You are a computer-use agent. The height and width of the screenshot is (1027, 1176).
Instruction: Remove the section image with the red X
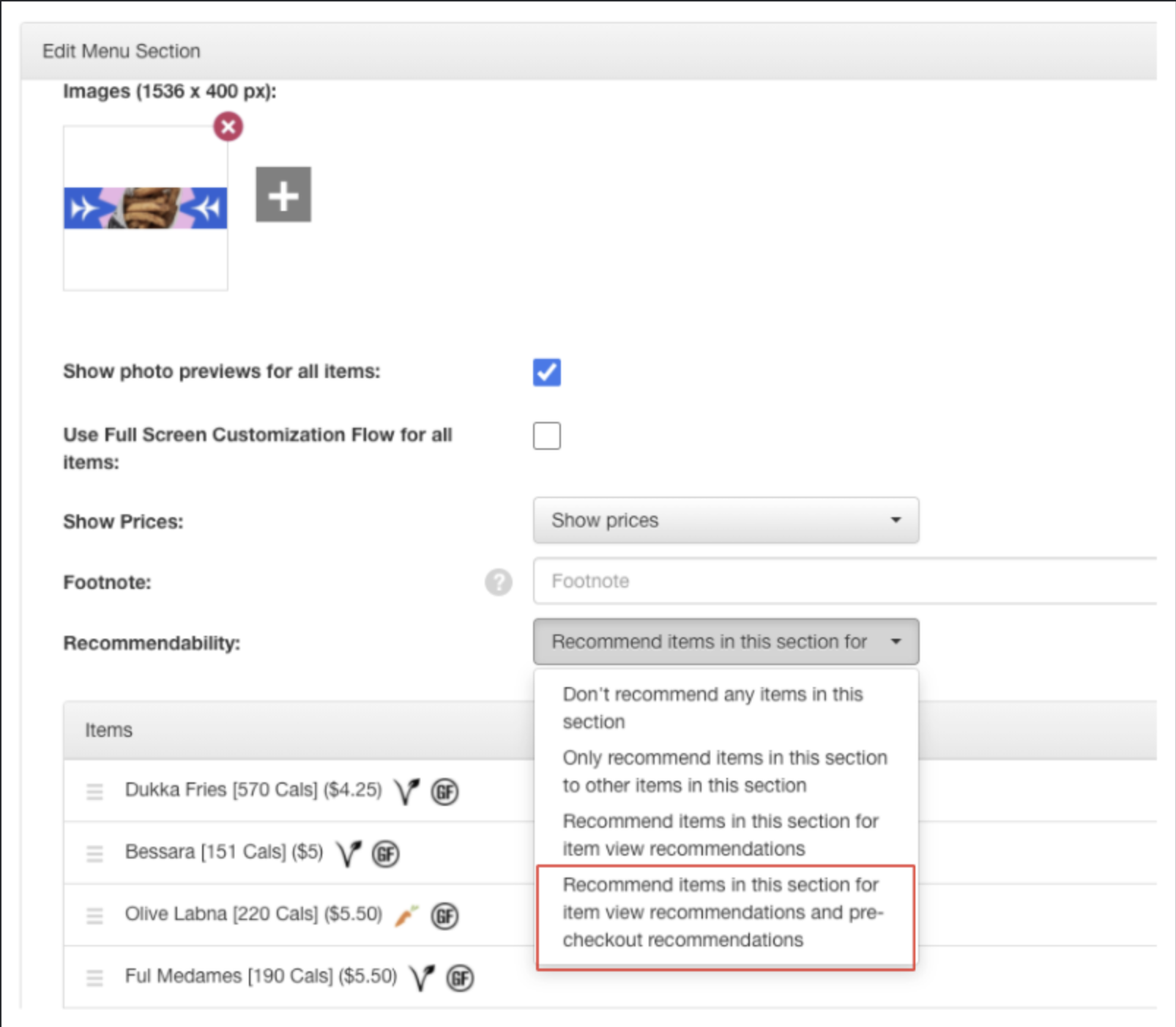click(x=228, y=126)
